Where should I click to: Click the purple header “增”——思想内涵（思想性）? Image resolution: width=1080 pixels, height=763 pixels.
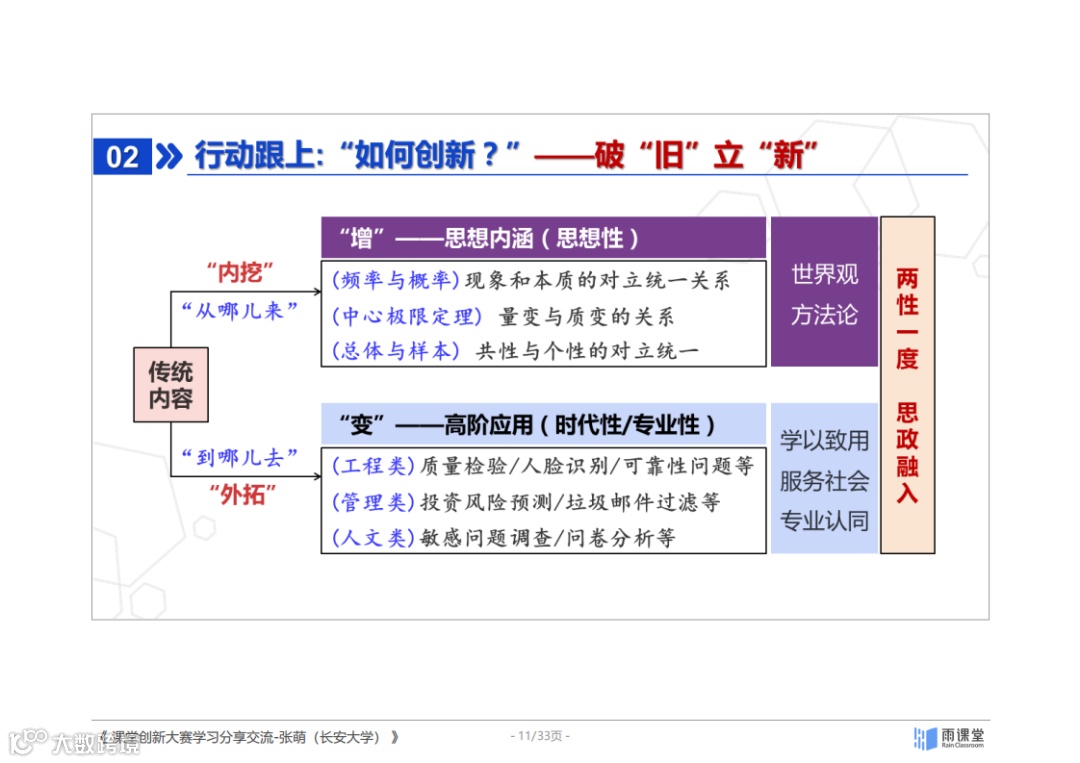(543, 238)
